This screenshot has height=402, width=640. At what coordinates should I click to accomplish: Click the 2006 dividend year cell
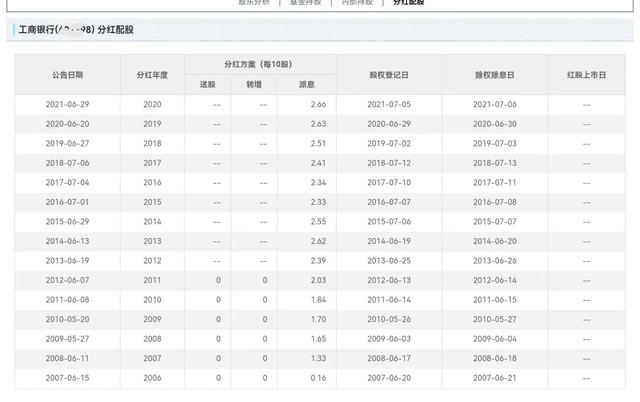coord(152,378)
